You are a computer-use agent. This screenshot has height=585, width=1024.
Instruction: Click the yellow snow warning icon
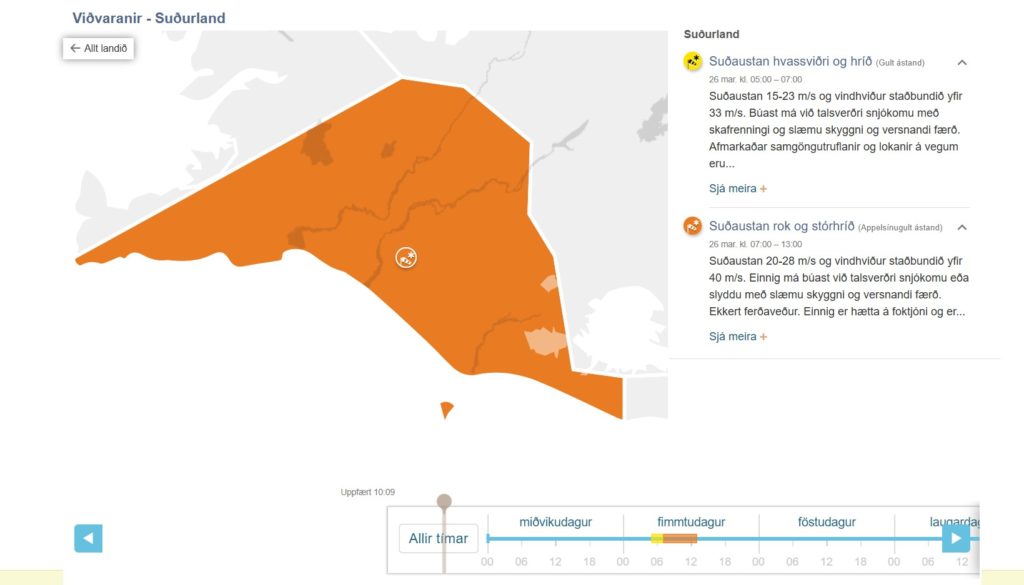coord(693,62)
